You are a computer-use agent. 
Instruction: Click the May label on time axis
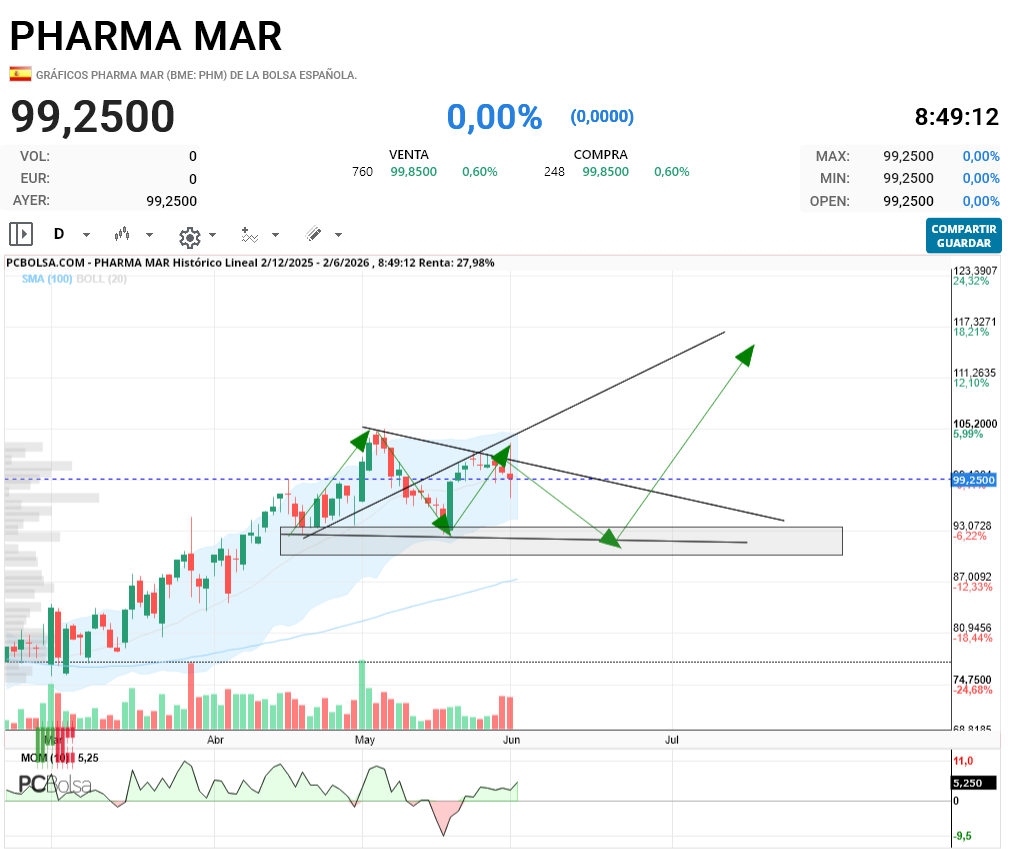365,740
